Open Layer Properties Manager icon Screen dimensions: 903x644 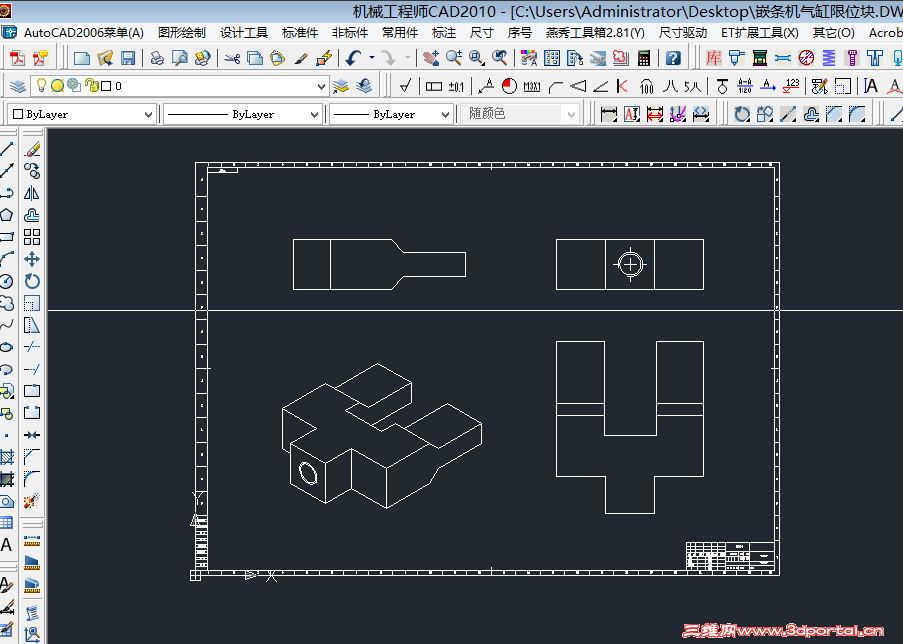tap(18, 86)
